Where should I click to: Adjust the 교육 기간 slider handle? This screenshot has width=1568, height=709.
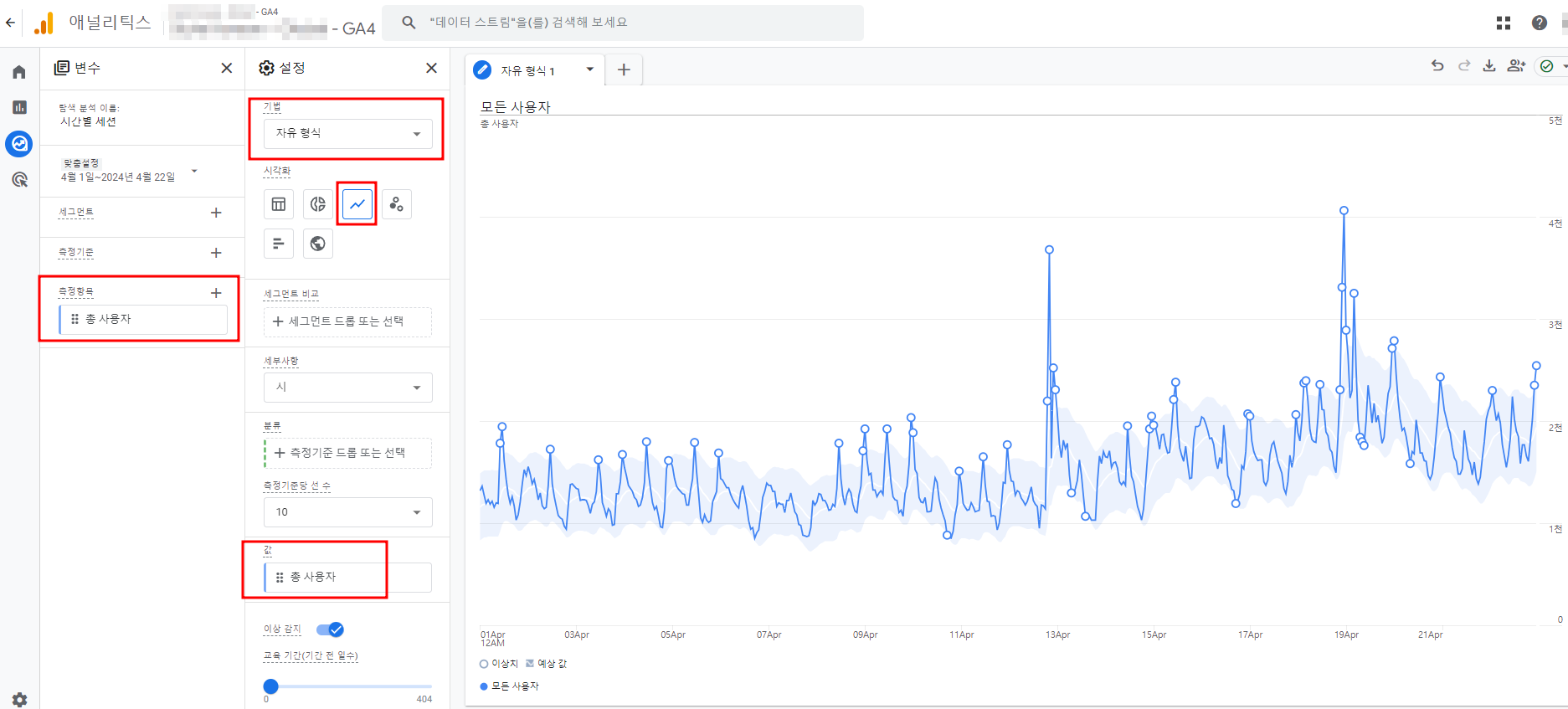pos(270,686)
